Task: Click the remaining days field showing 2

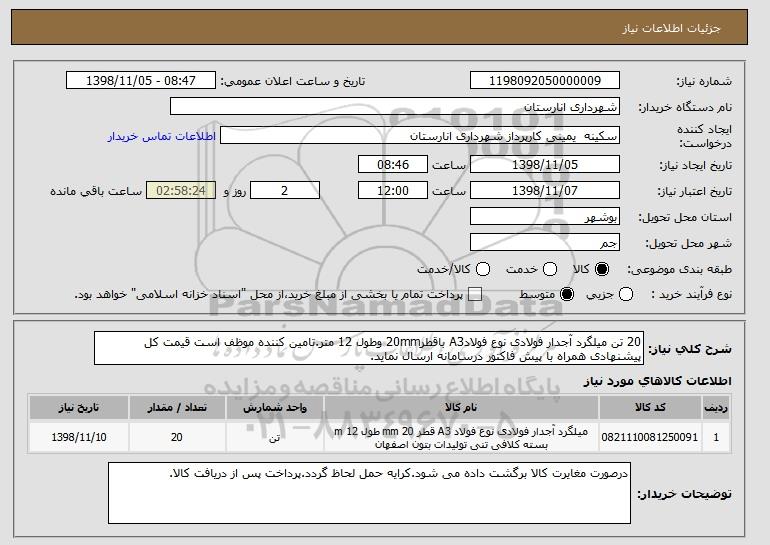Action: (x=285, y=191)
